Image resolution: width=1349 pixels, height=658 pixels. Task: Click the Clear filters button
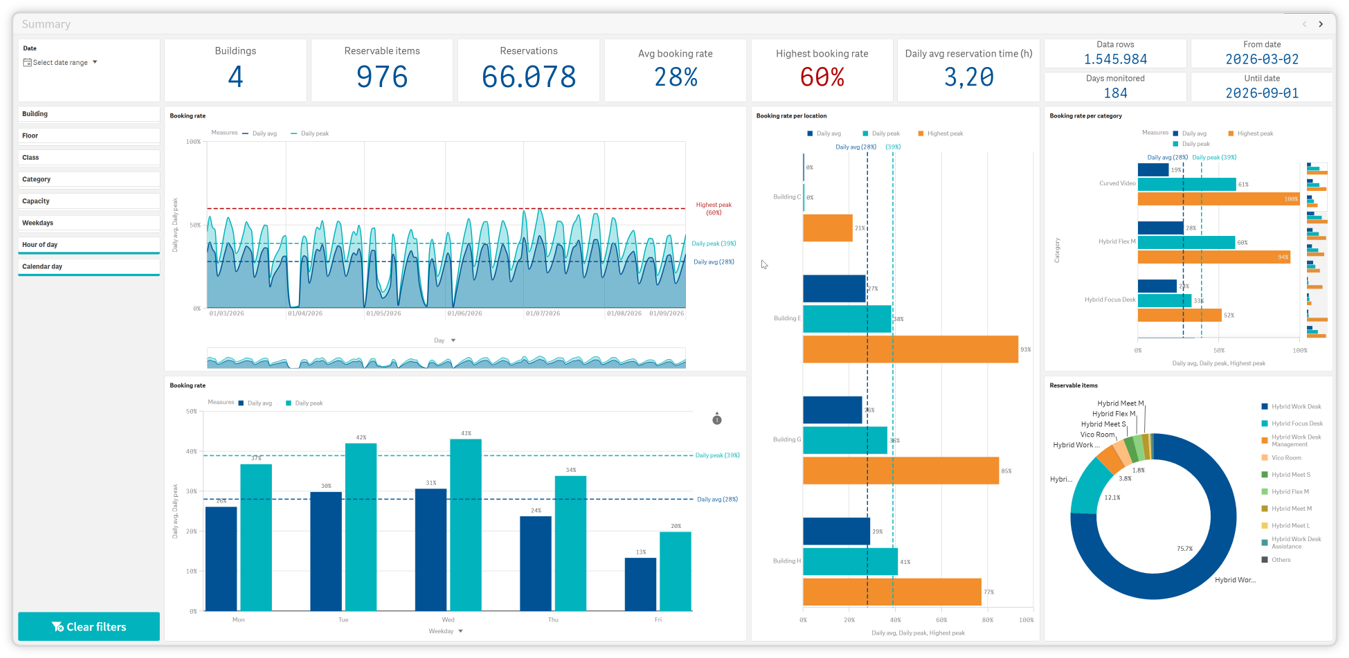point(89,627)
